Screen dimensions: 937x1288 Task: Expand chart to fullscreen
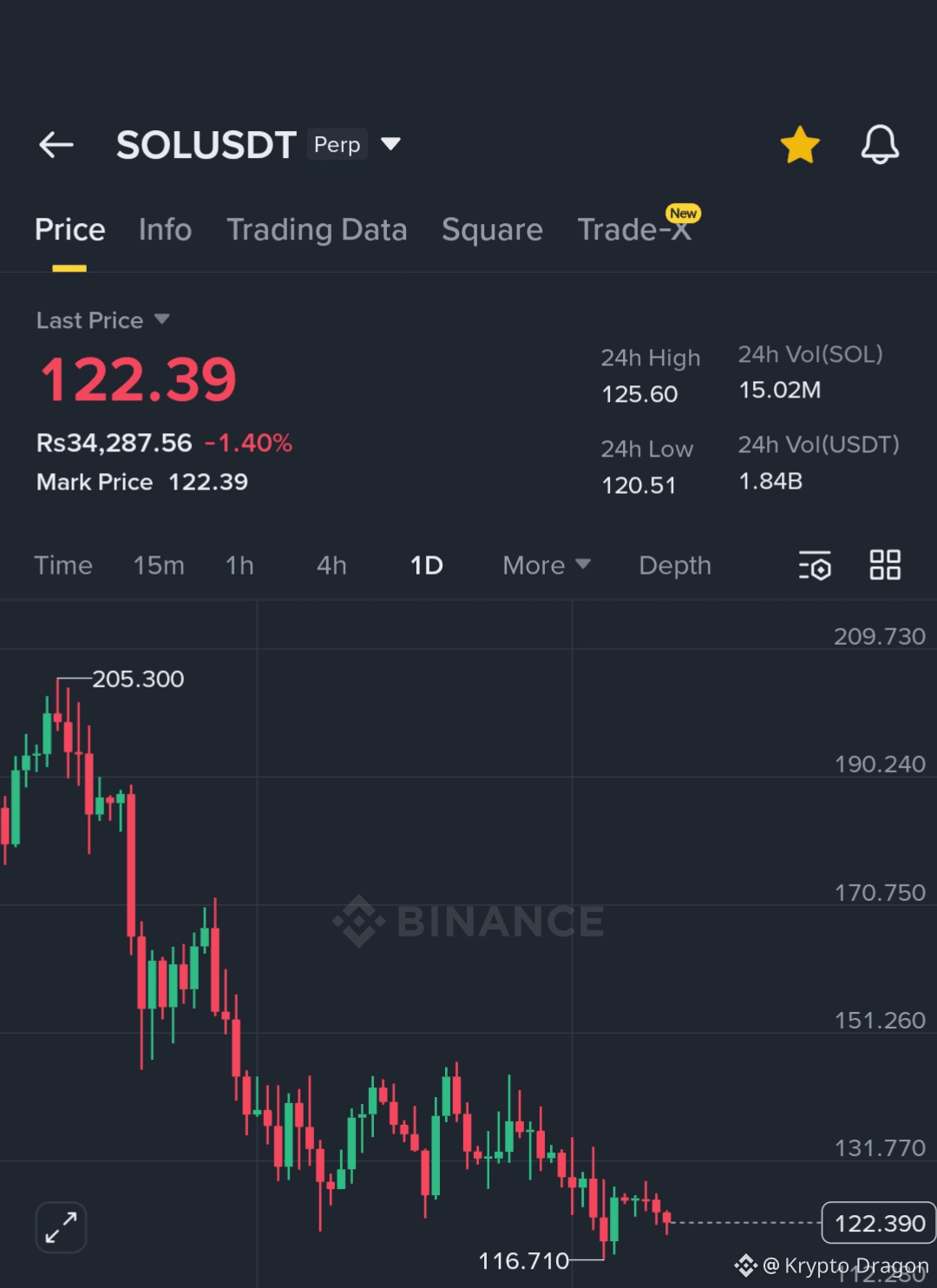pos(61,1227)
